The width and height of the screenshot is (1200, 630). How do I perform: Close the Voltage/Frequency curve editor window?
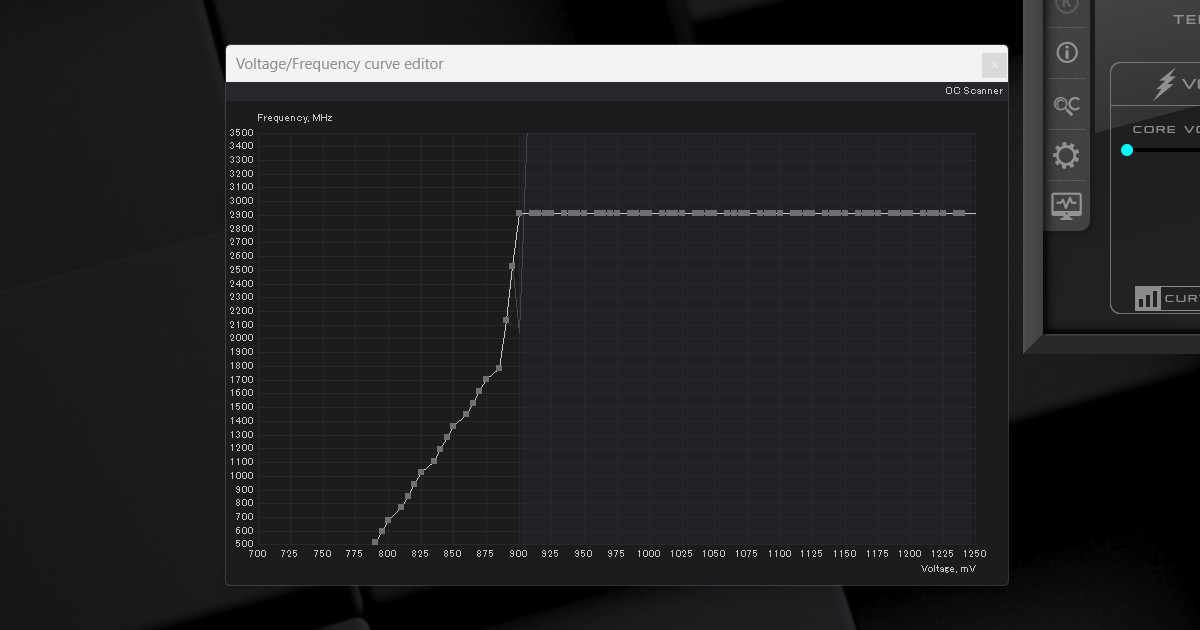point(994,64)
